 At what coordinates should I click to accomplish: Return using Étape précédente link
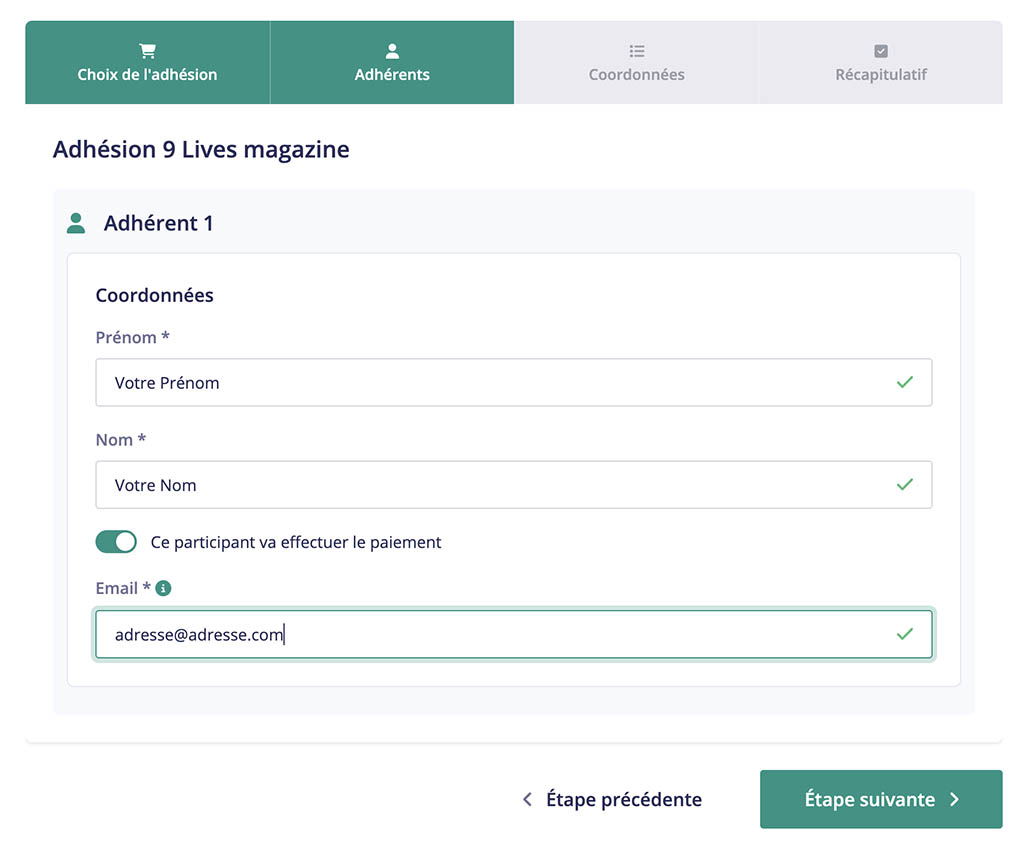613,799
